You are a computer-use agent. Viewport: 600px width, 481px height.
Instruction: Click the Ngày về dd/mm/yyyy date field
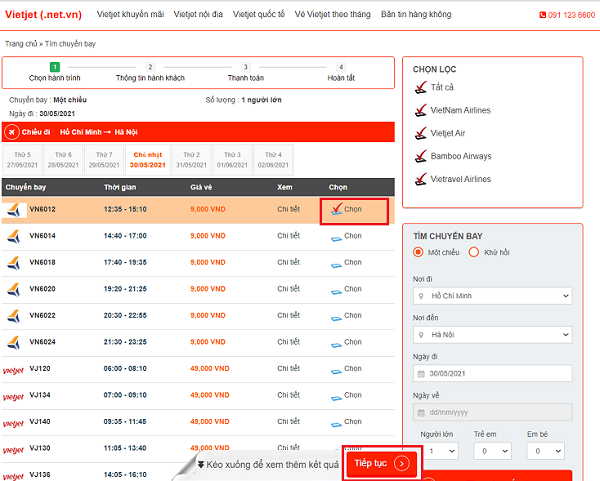point(492,413)
